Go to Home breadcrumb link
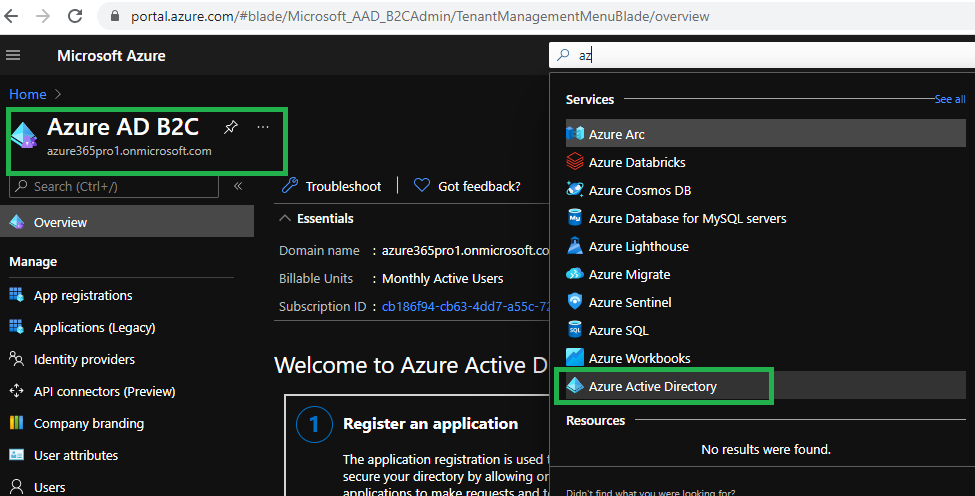Image resolution: width=975 pixels, height=496 pixels. pyautogui.click(x=27, y=94)
